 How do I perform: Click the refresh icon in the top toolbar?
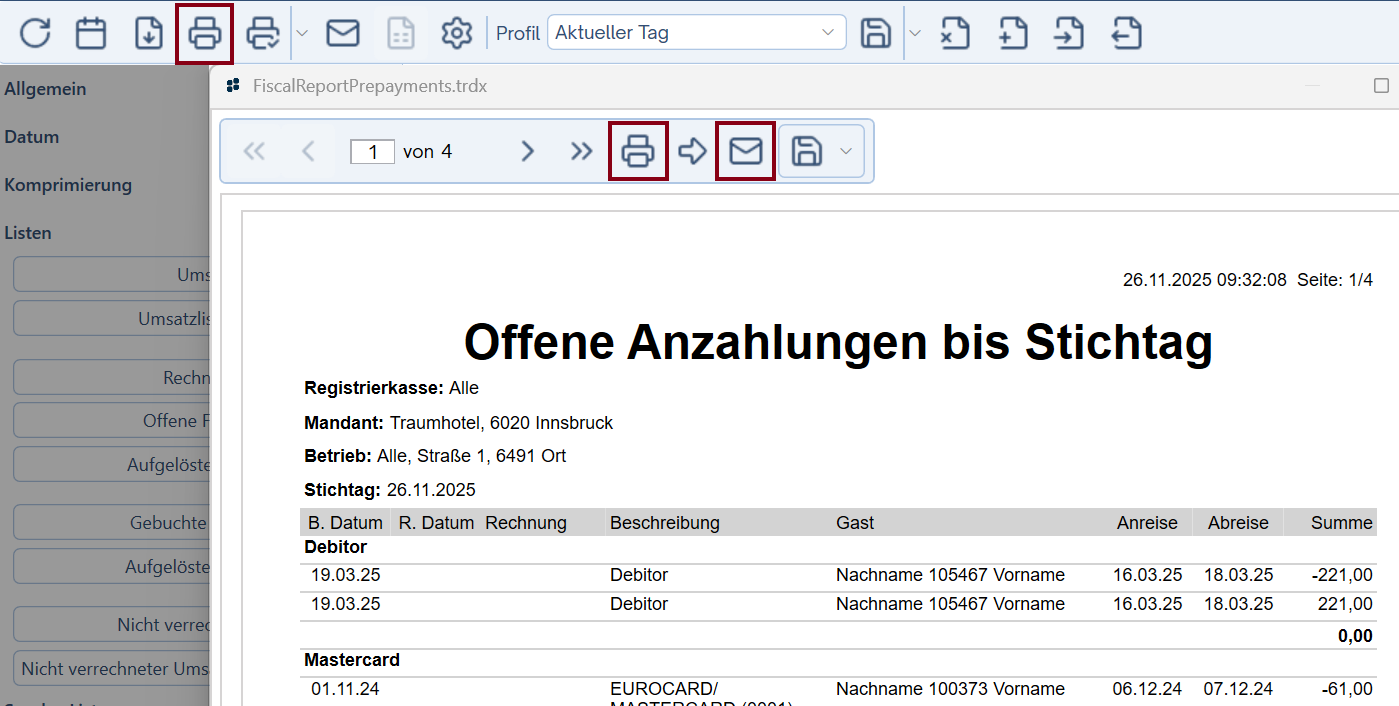click(x=35, y=33)
